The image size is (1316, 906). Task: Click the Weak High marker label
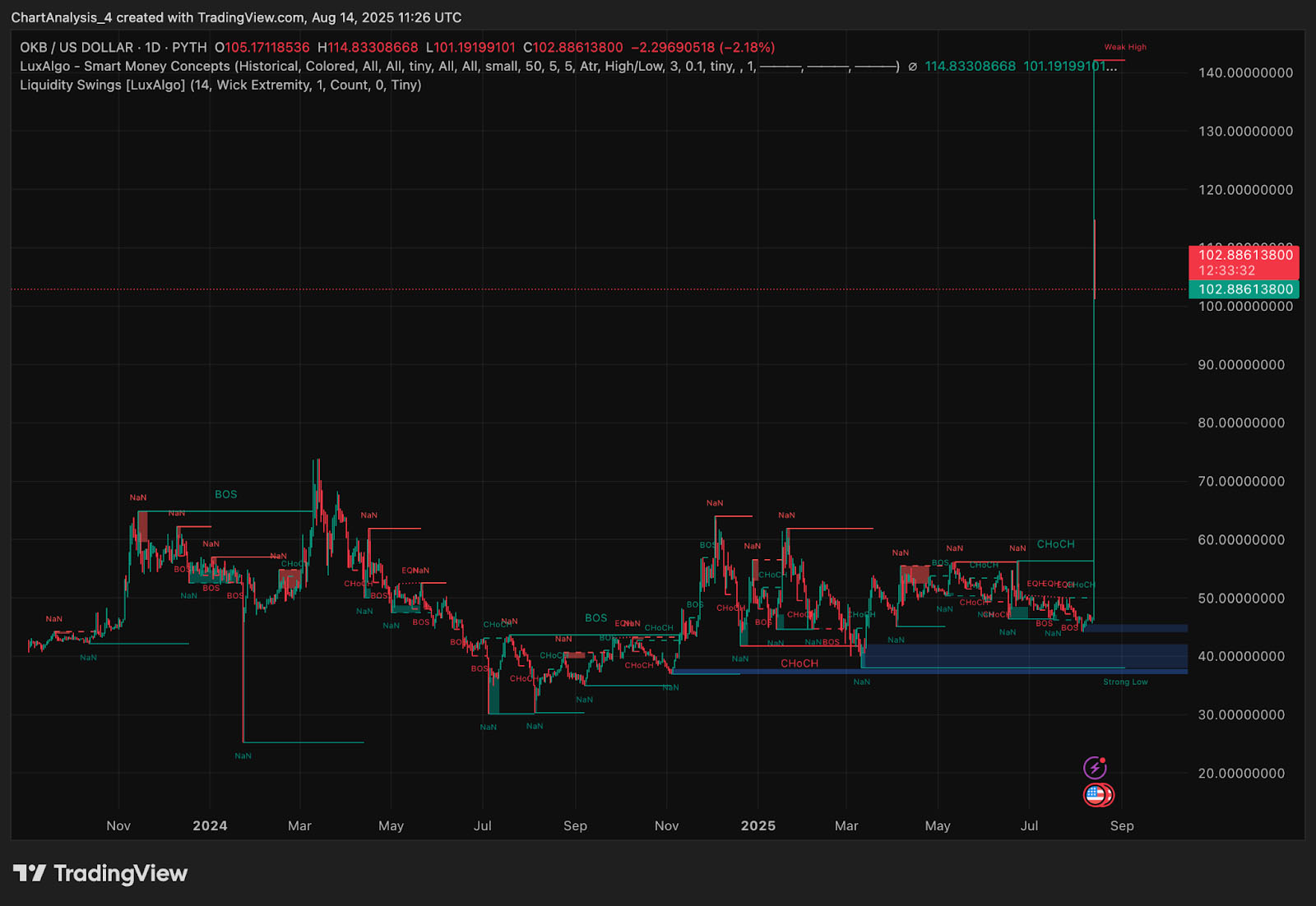(1125, 47)
